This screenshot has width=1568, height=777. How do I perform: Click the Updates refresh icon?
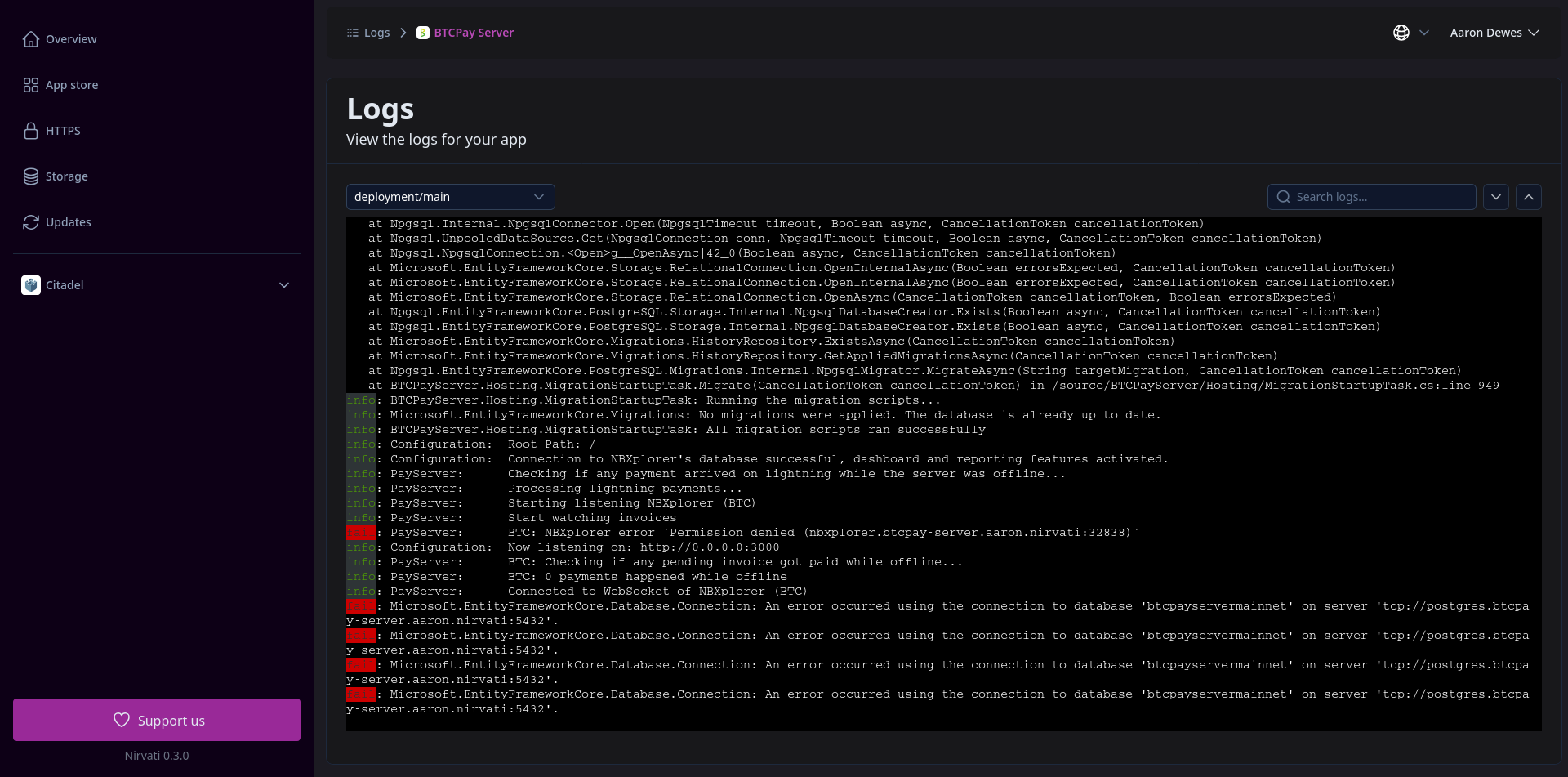point(30,221)
